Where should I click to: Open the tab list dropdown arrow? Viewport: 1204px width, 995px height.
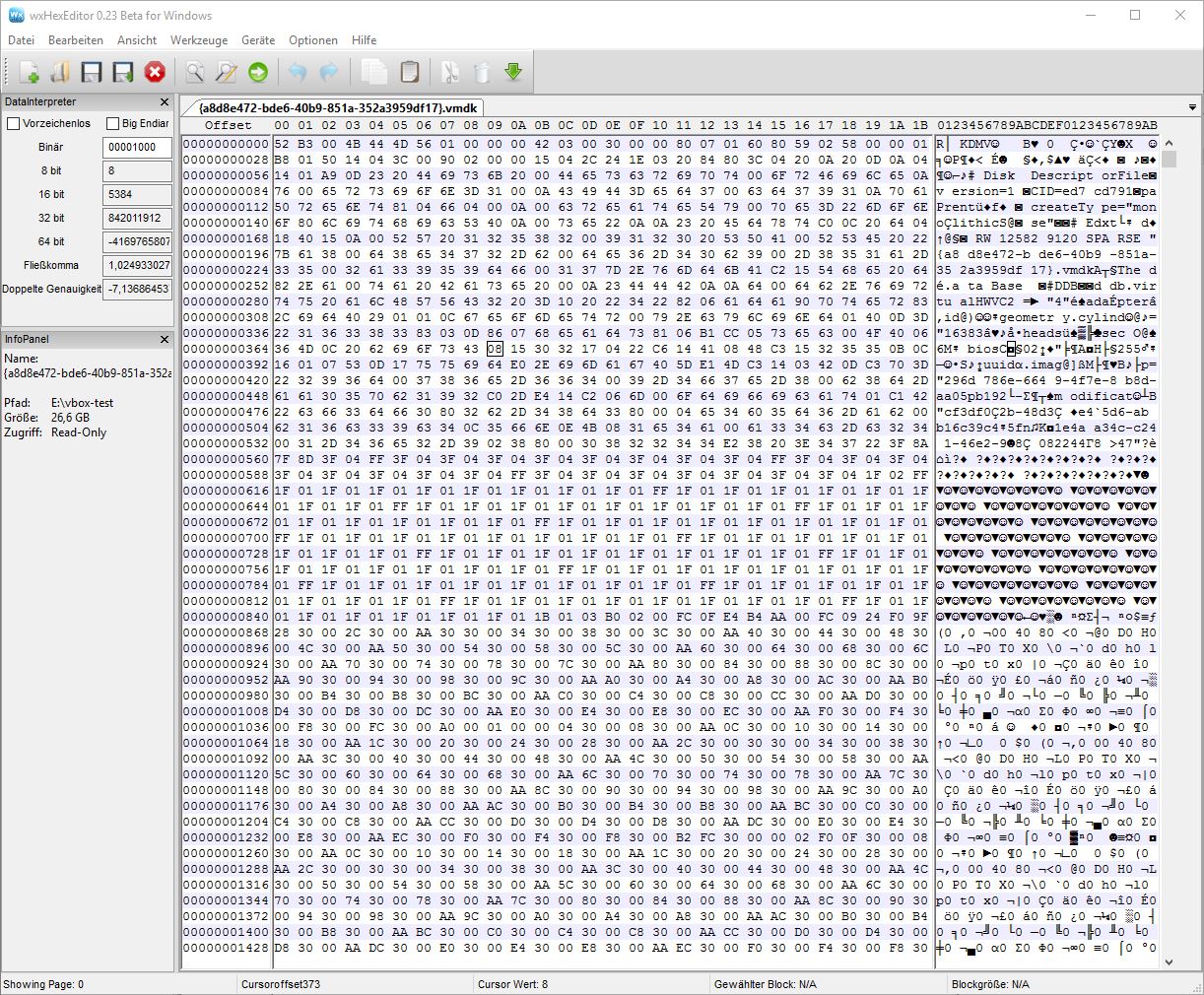click(x=1192, y=107)
